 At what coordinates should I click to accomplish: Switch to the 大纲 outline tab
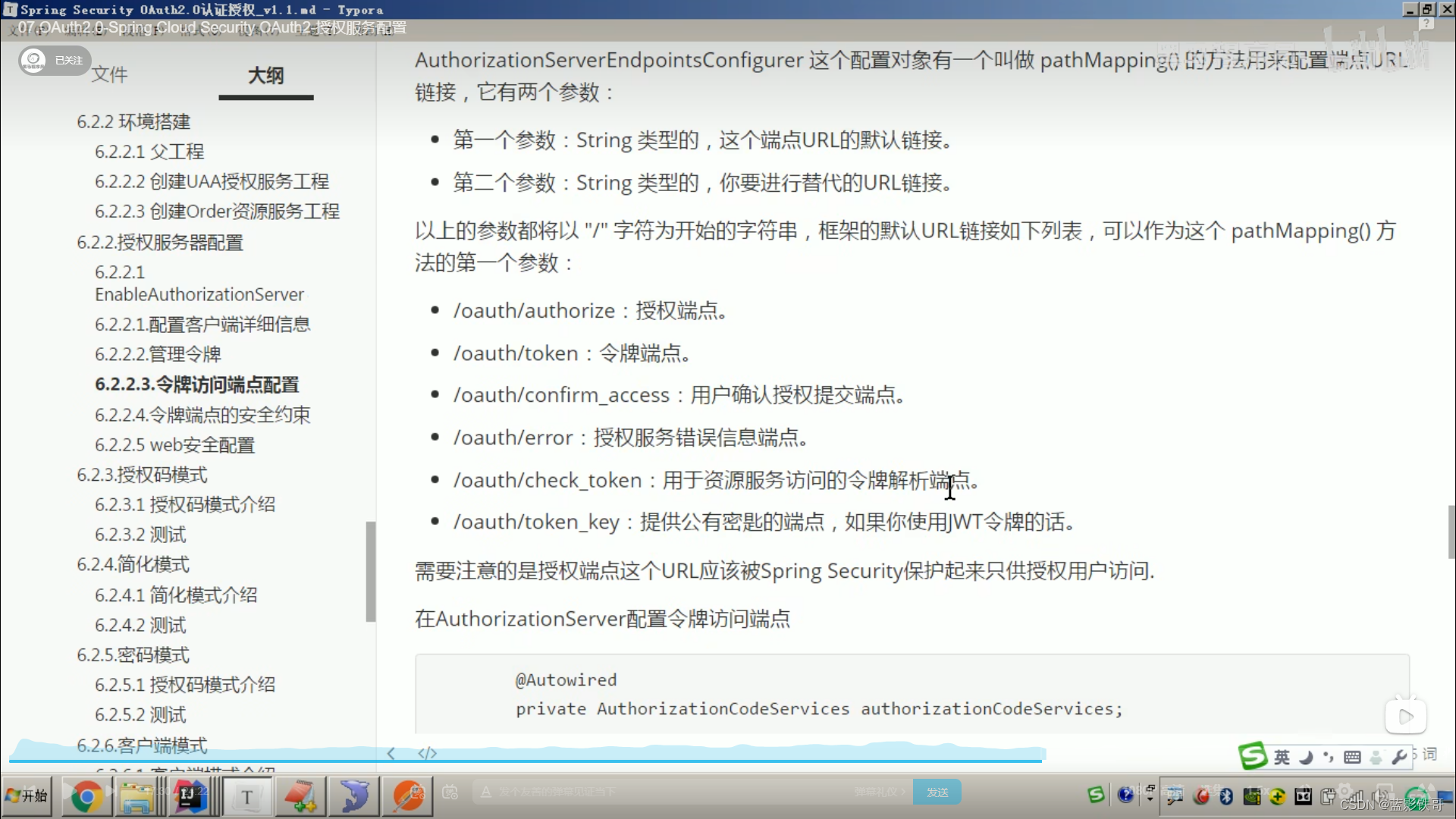tap(266, 75)
